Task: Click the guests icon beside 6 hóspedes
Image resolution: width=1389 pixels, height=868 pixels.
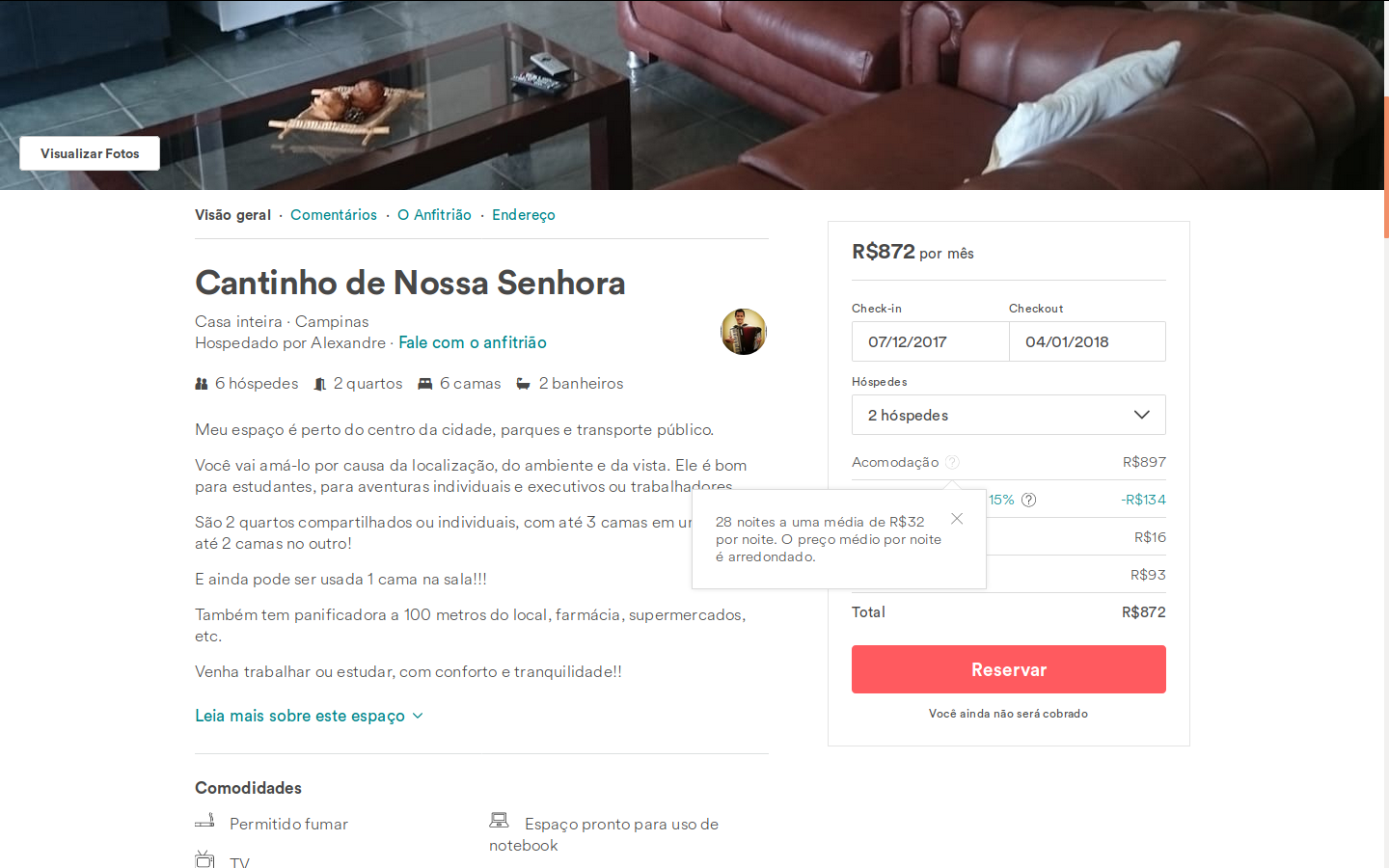Action: (x=202, y=384)
